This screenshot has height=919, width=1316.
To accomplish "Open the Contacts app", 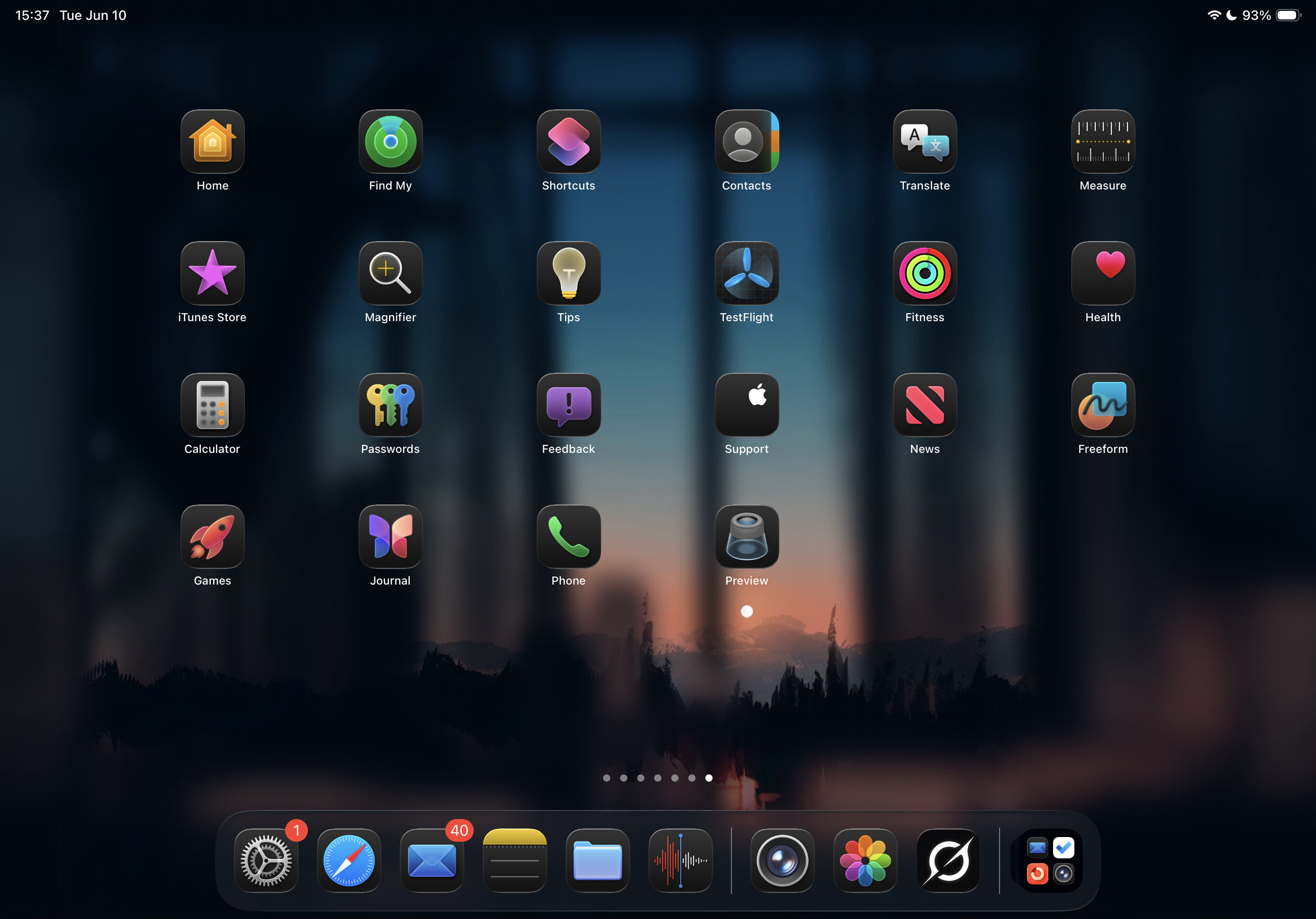I will pyautogui.click(x=747, y=142).
